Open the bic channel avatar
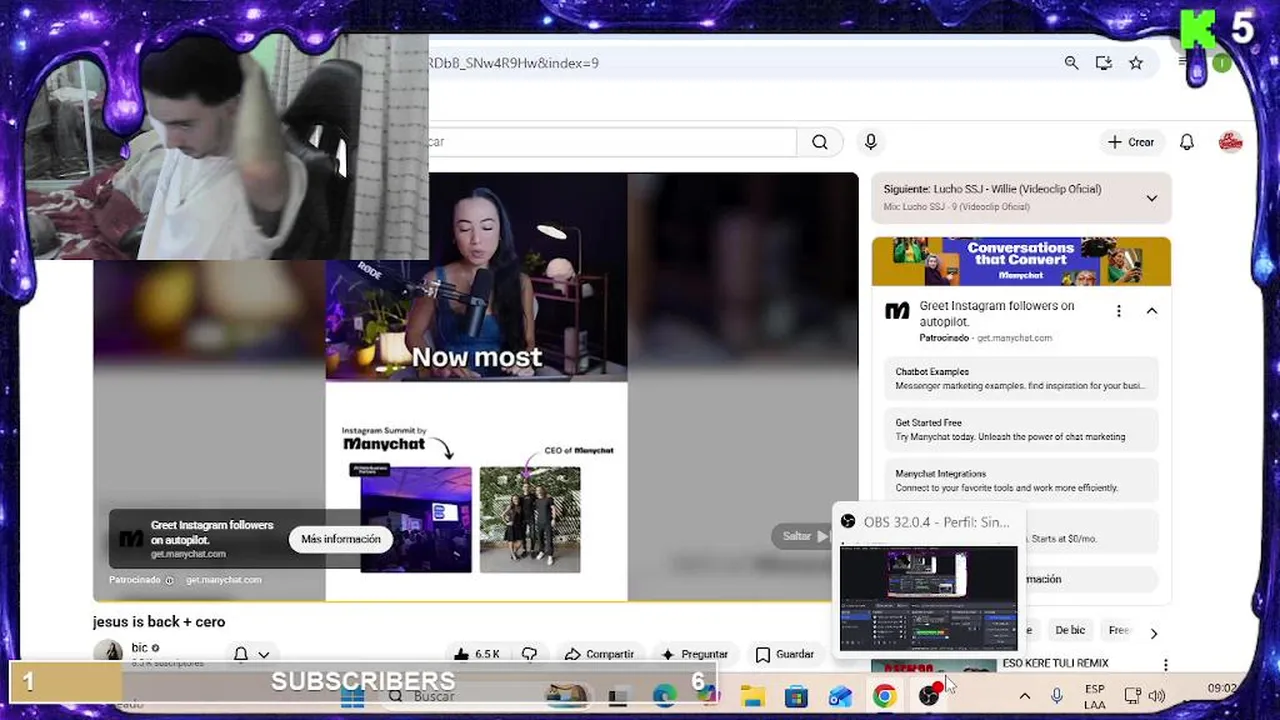The image size is (1280, 720). (x=108, y=653)
